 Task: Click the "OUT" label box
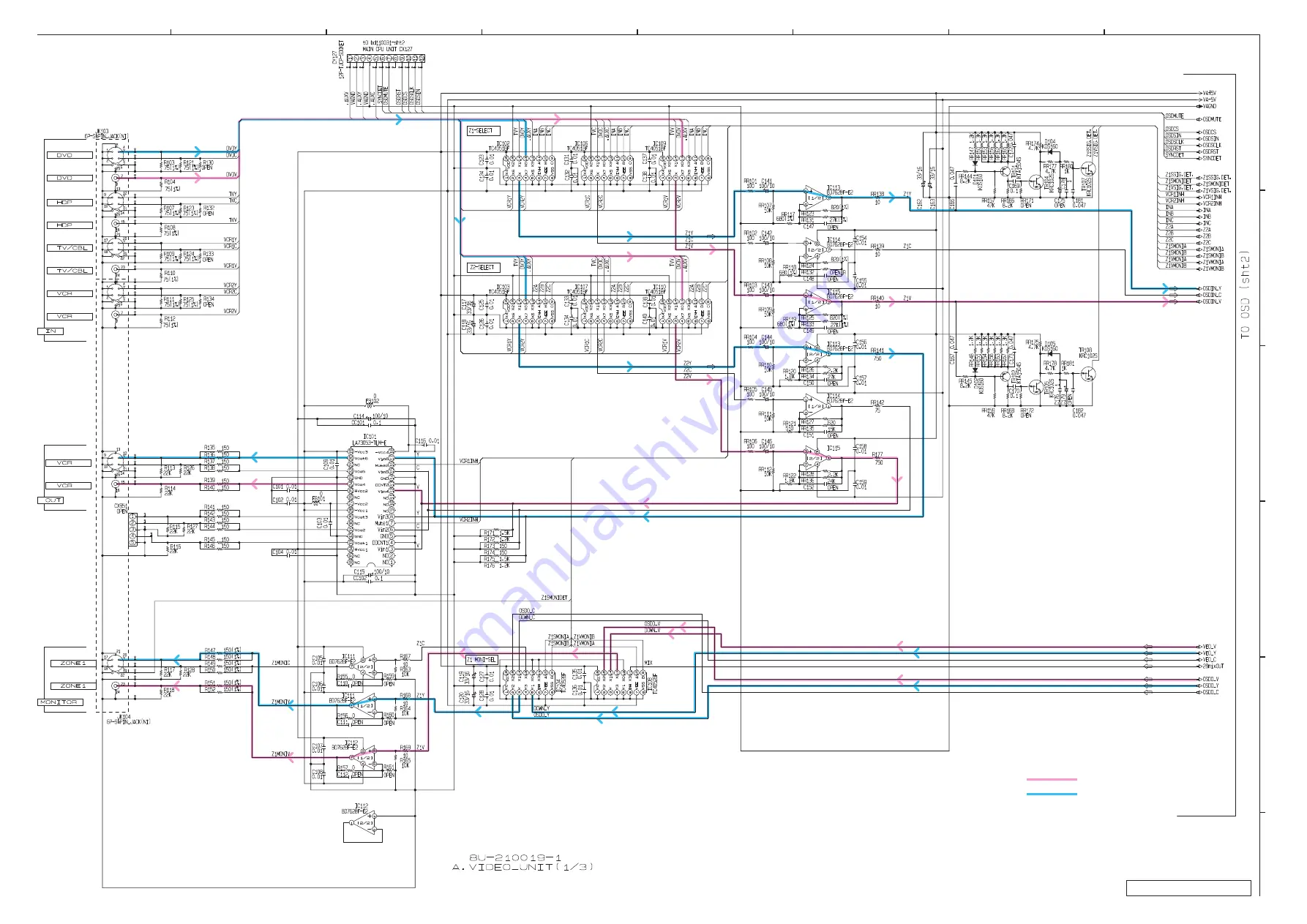tap(50, 500)
